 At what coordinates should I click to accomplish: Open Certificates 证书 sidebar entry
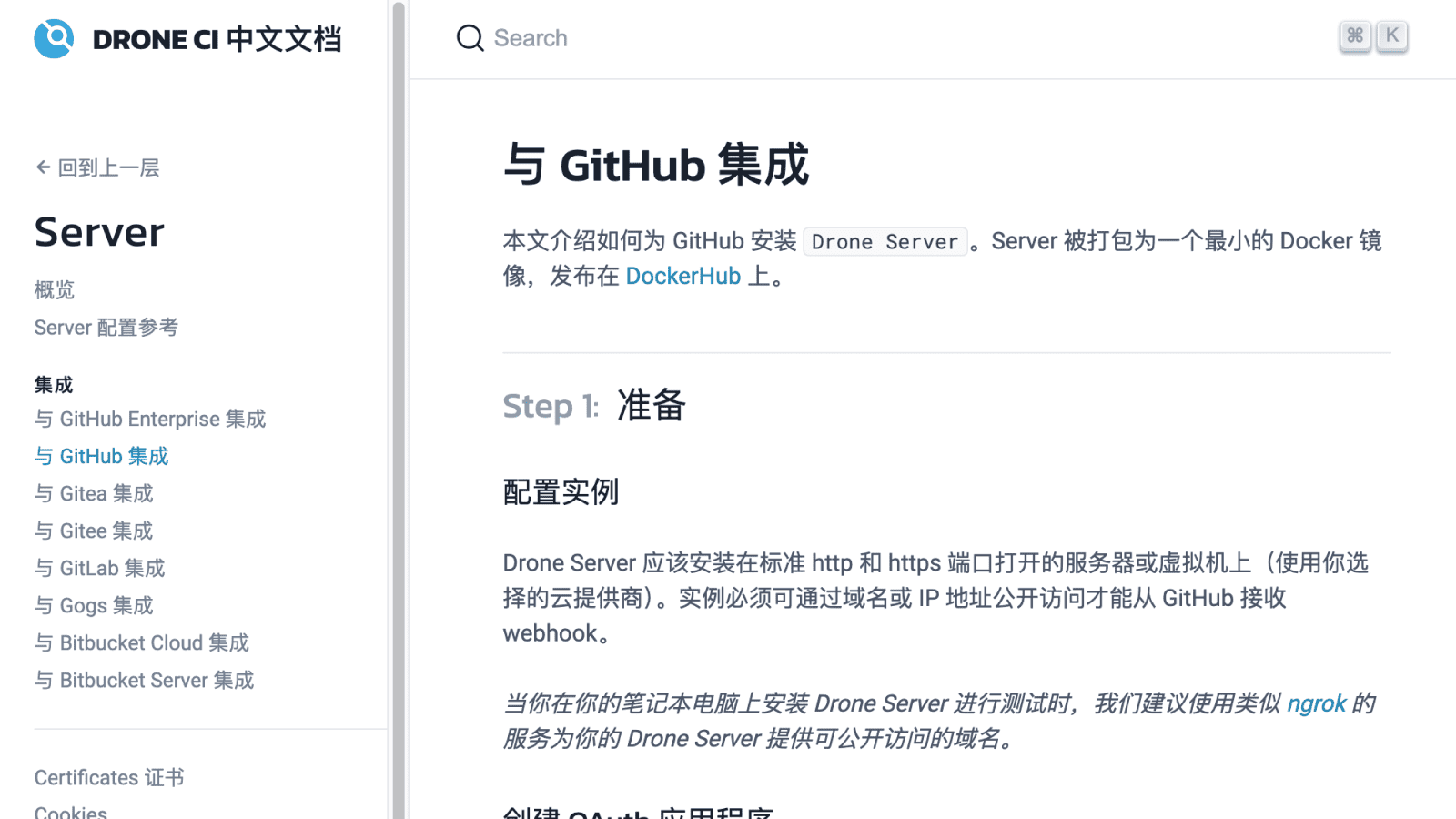[x=109, y=777]
